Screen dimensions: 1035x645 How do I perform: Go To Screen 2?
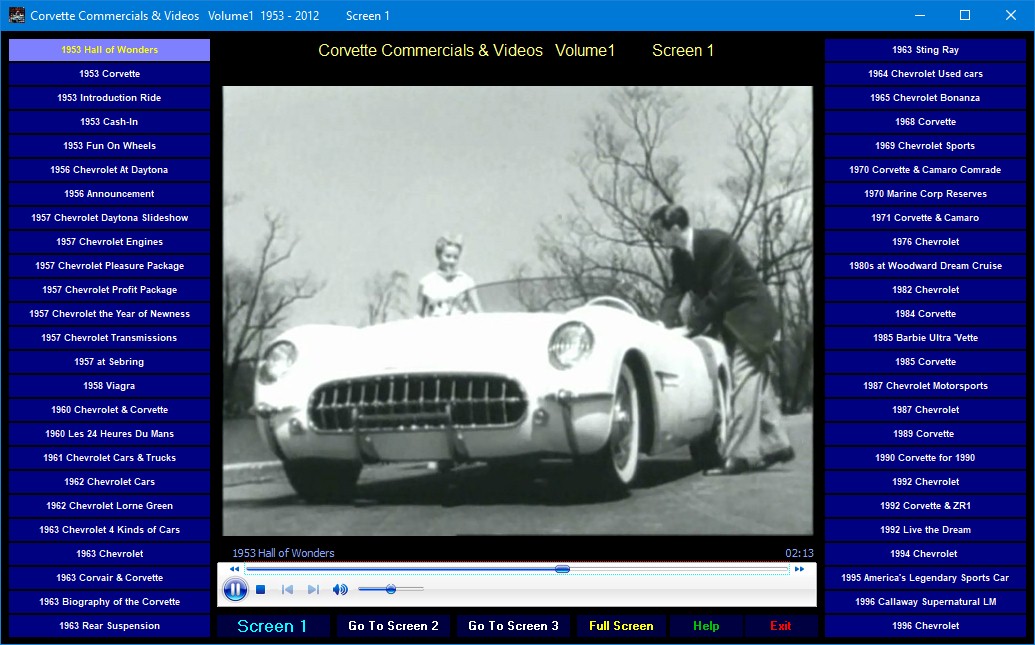tap(393, 626)
